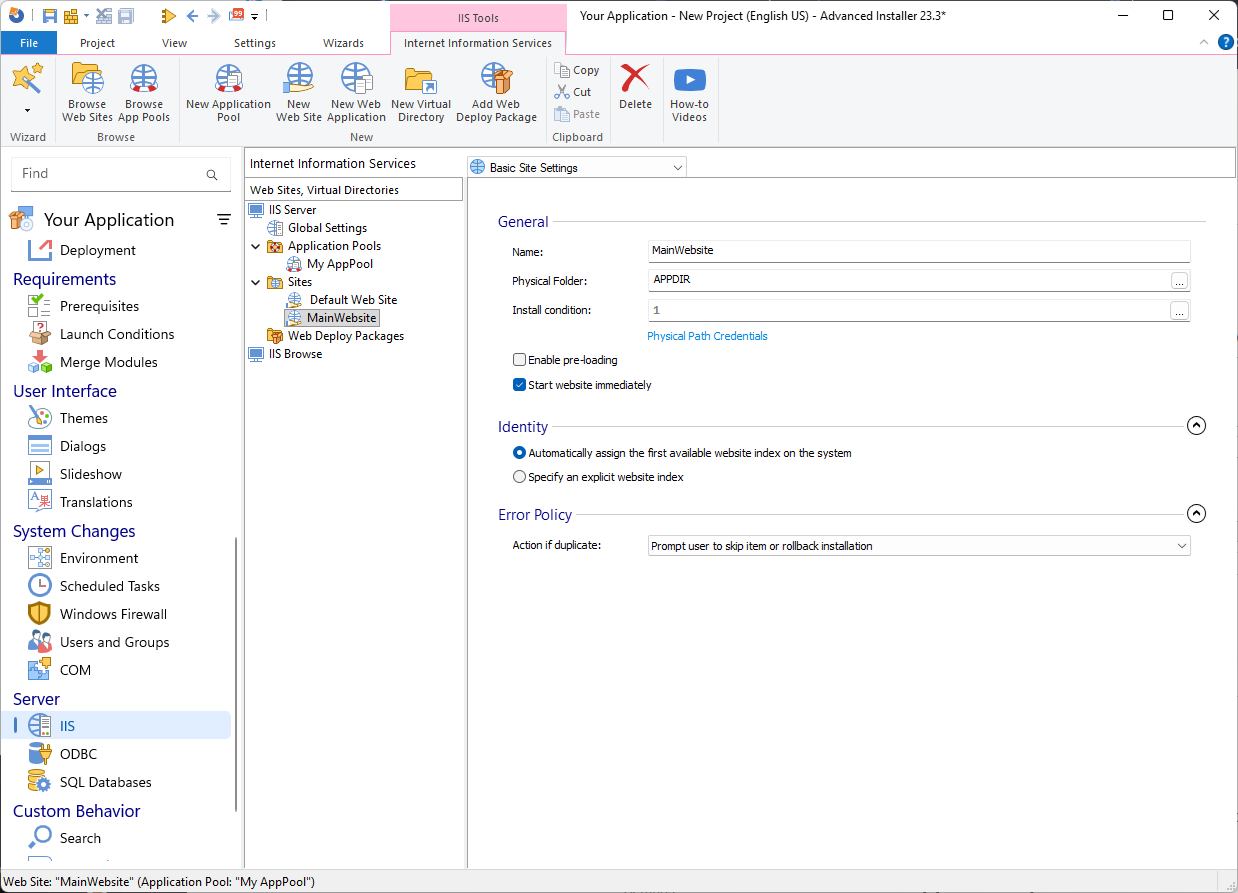Select Internet Information Services ribbon tab
This screenshot has height=893, width=1238.
[478, 43]
